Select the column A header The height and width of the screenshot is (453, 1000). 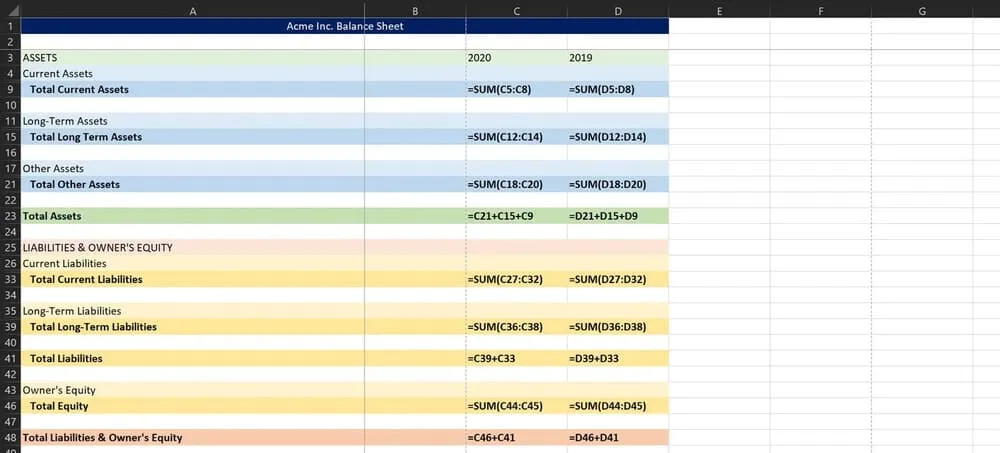click(192, 10)
